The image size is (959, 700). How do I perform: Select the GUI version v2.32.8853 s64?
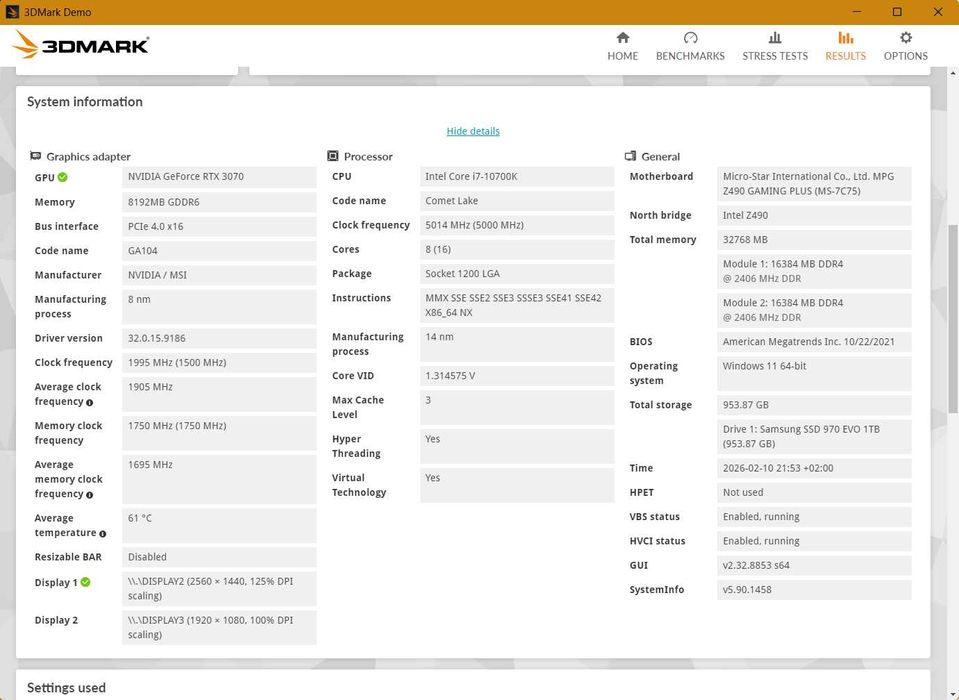(x=814, y=566)
